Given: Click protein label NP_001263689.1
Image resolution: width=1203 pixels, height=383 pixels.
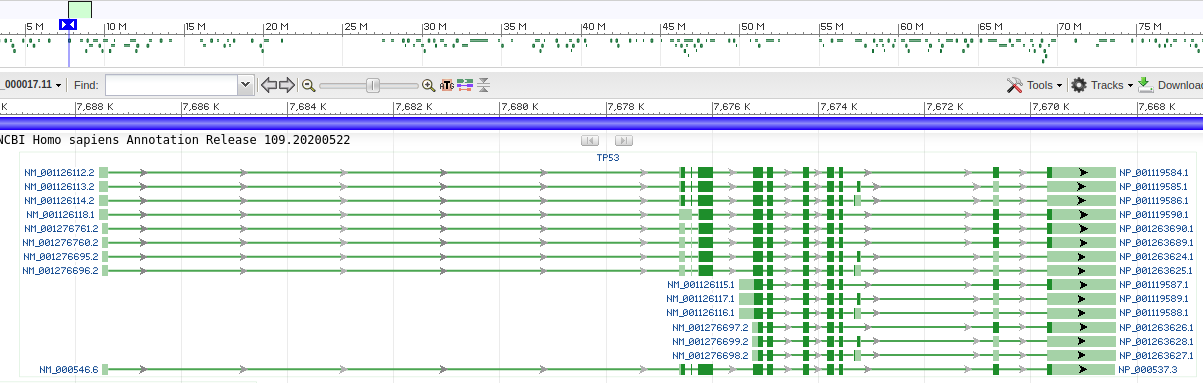Looking at the screenshot, I should (x=1156, y=243).
